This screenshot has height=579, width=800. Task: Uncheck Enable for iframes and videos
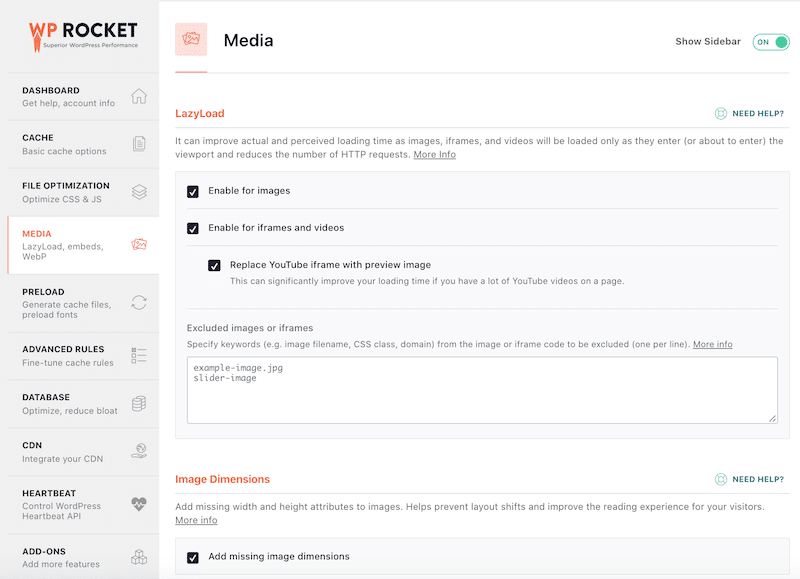coord(193,228)
